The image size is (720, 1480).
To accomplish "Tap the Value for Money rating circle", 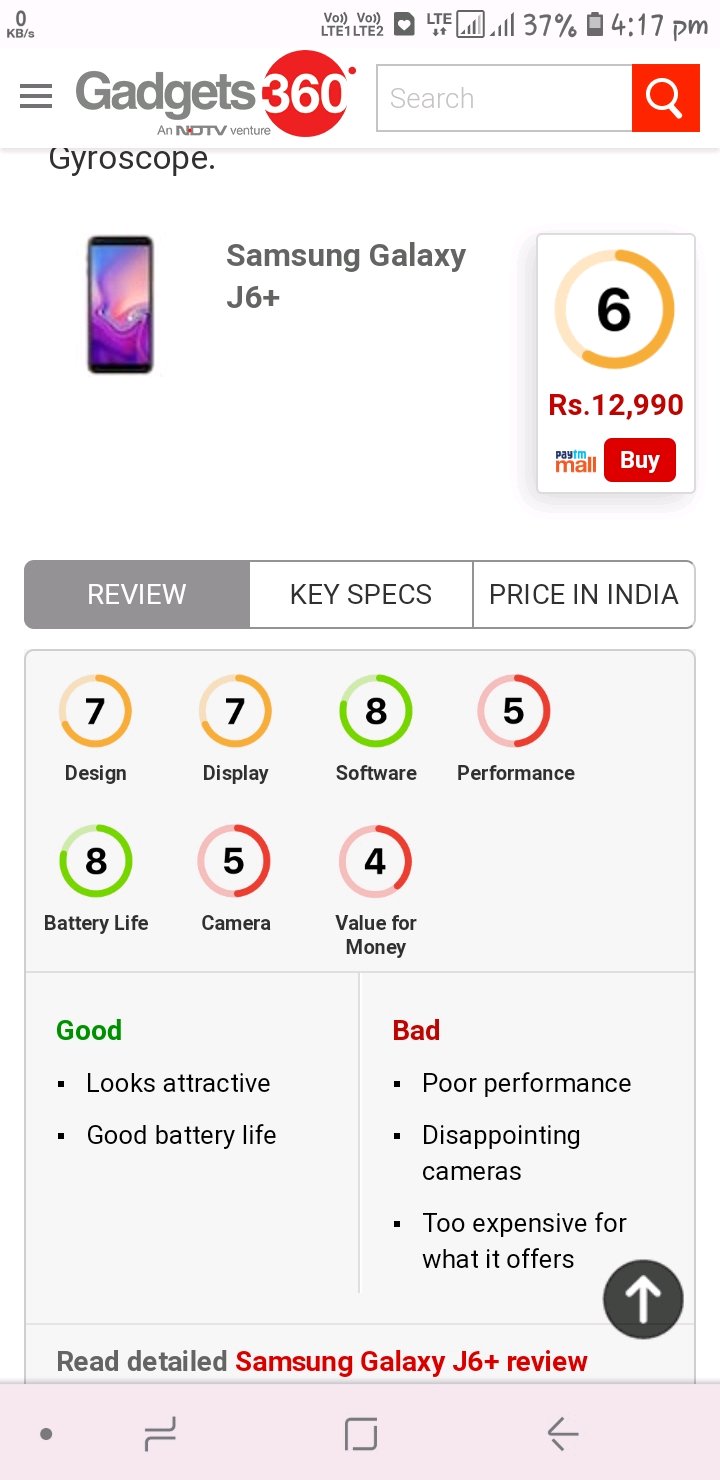I will [x=375, y=861].
